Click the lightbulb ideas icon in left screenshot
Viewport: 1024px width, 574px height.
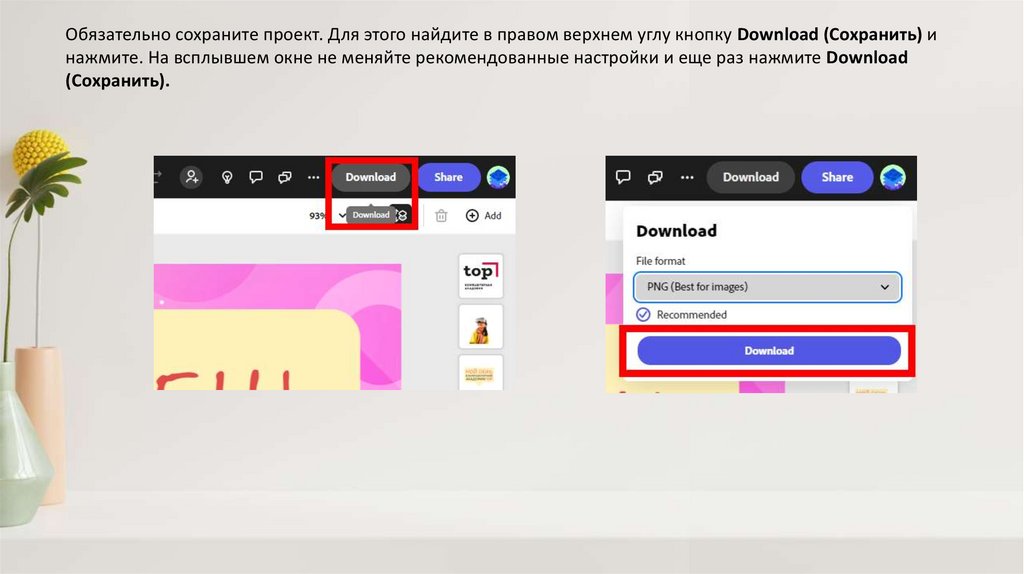click(x=227, y=177)
